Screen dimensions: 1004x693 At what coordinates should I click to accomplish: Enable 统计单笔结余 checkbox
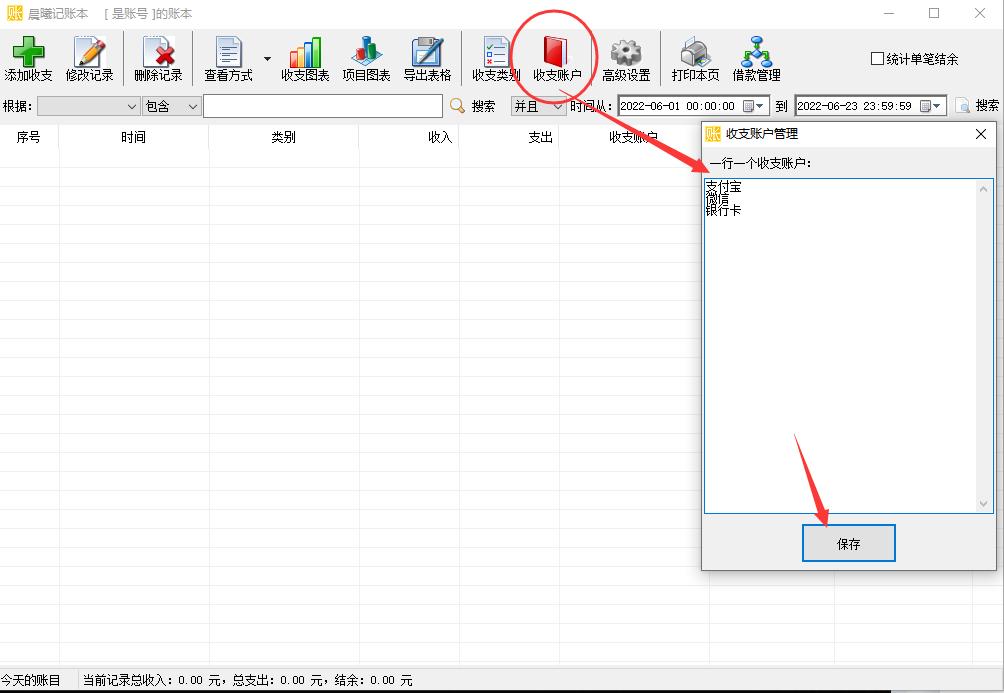(877, 59)
